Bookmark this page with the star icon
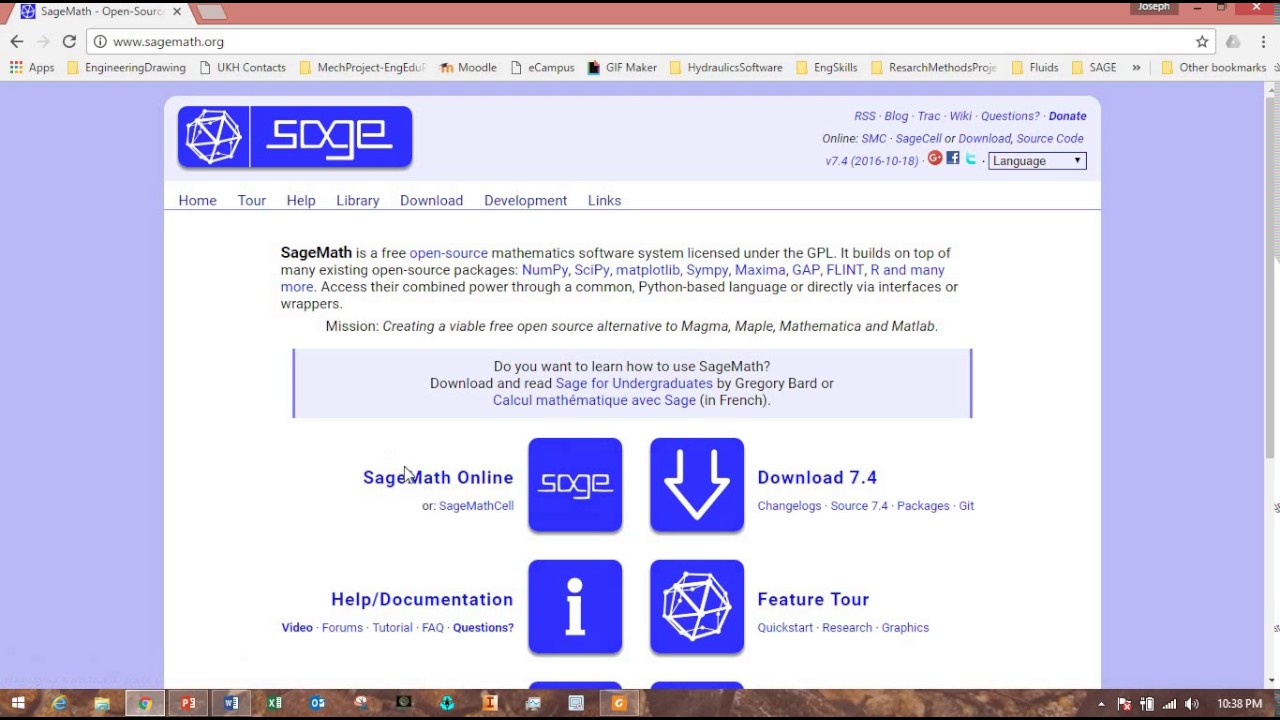The width and height of the screenshot is (1280, 720). pyautogui.click(x=1202, y=41)
